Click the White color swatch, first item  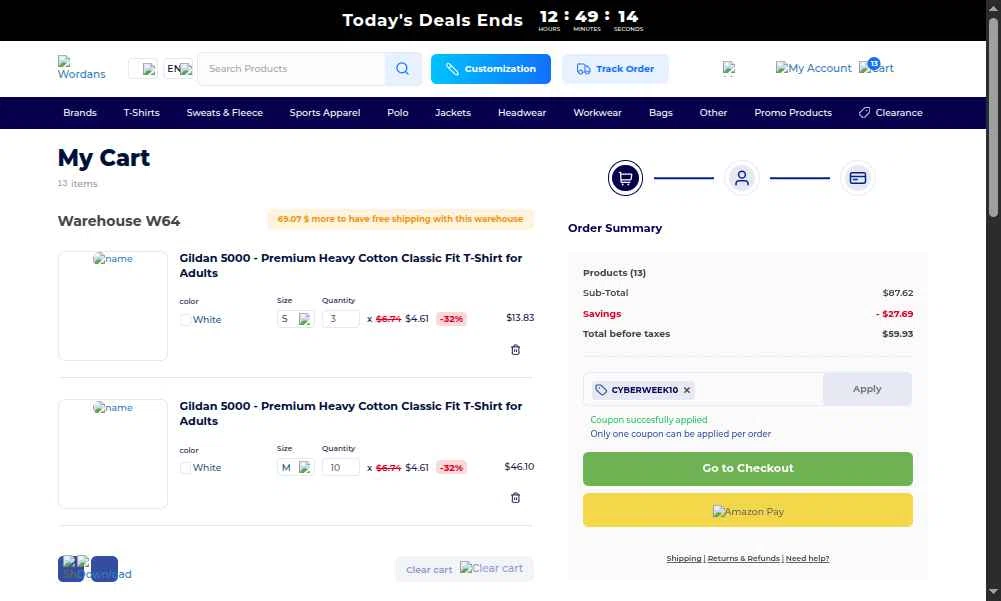click(185, 320)
